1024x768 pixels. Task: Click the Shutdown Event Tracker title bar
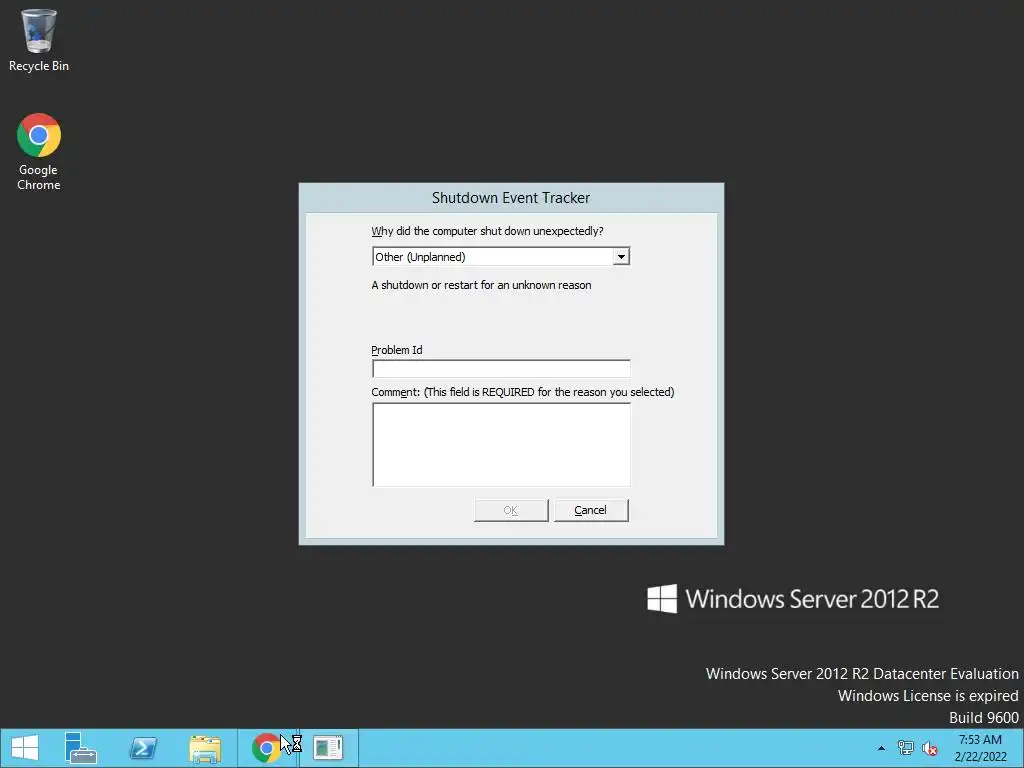pyautogui.click(x=511, y=198)
